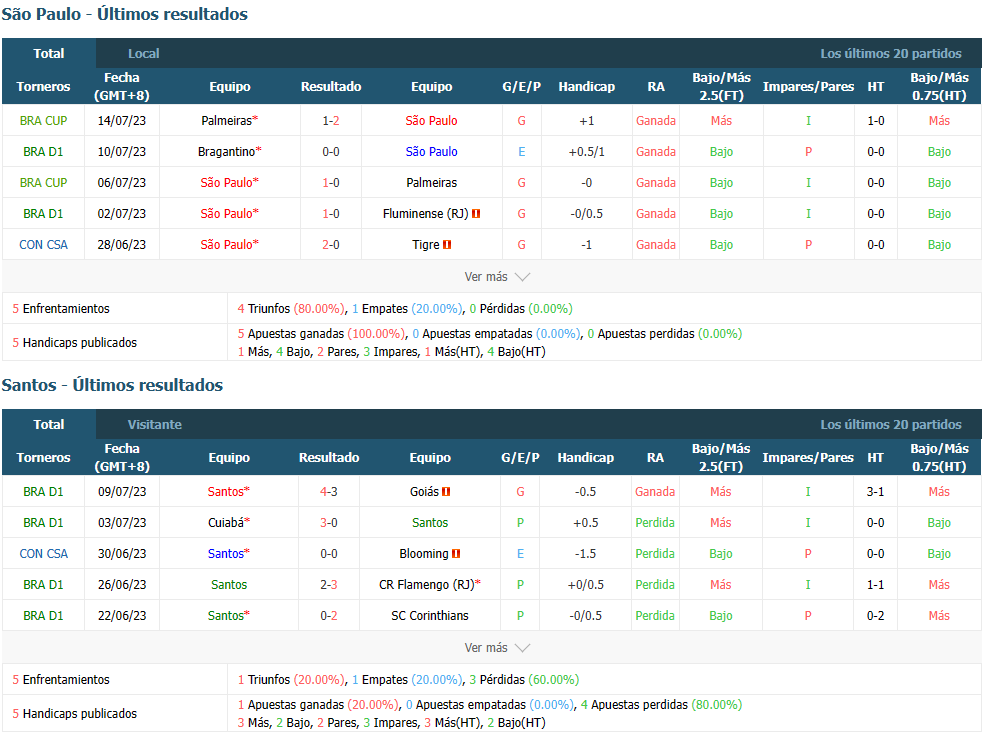The image size is (987, 739).
Task: Open BRA CUP tournament on 14/07/23 row
Action: (x=43, y=120)
